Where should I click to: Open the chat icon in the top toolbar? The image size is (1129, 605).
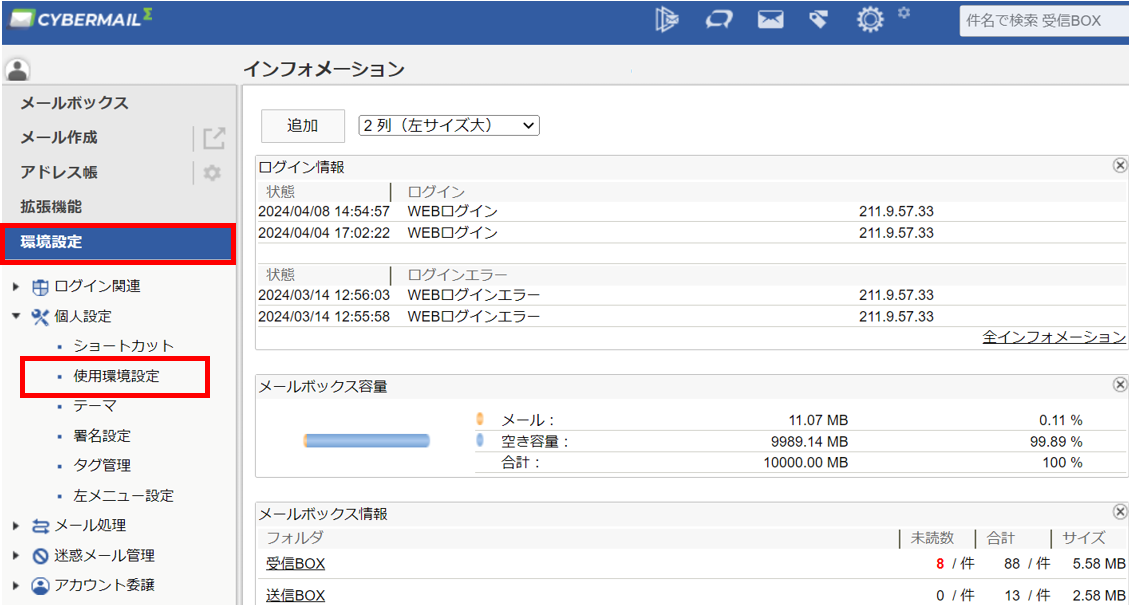(x=718, y=19)
